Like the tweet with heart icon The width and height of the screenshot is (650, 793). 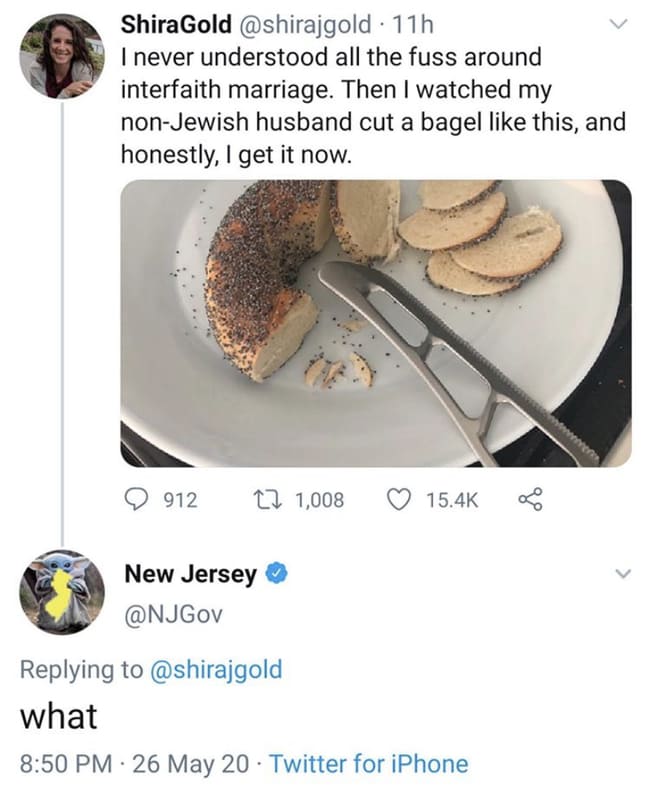(399, 500)
